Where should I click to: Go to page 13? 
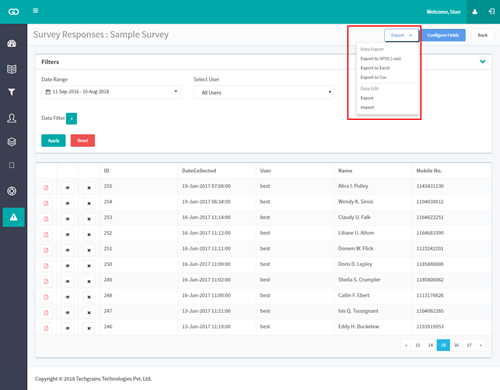tap(418, 345)
